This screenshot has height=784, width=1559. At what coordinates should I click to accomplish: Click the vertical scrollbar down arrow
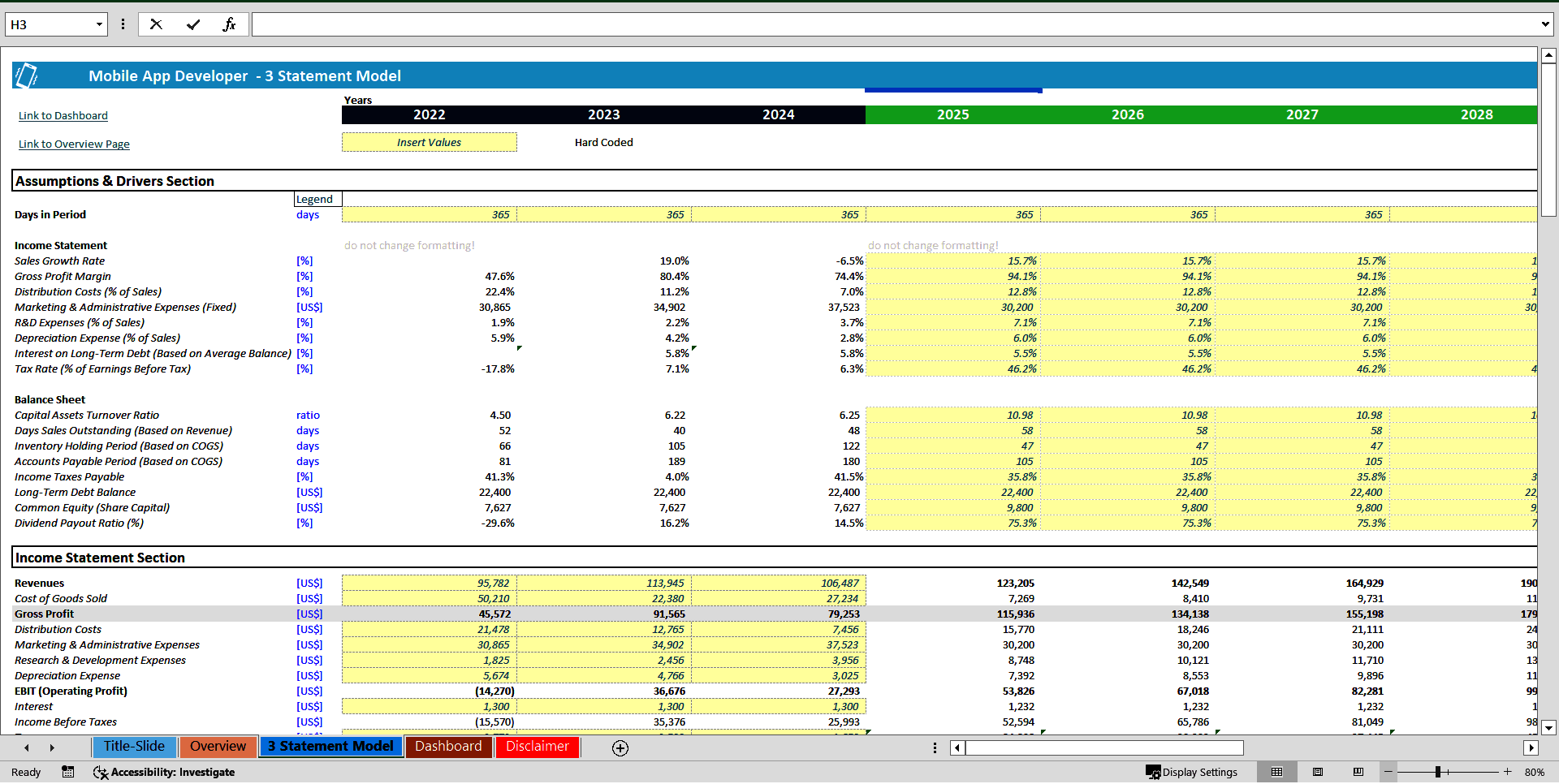[x=1548, y=727]
